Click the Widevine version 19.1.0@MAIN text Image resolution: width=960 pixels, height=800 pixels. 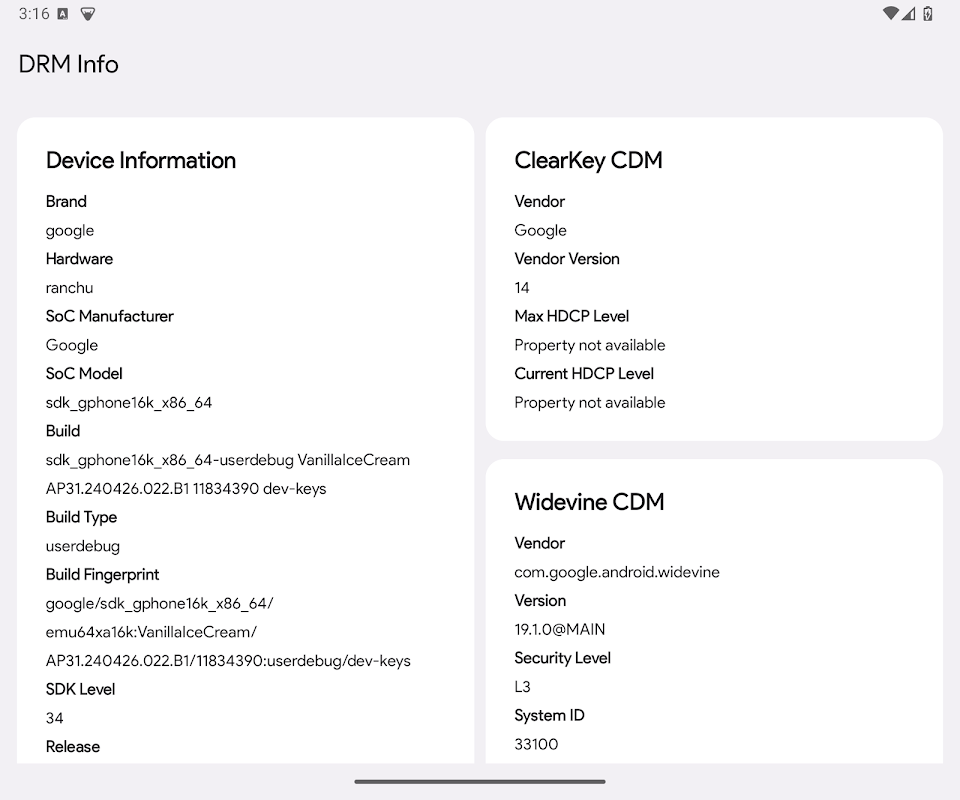coord(559,630)
